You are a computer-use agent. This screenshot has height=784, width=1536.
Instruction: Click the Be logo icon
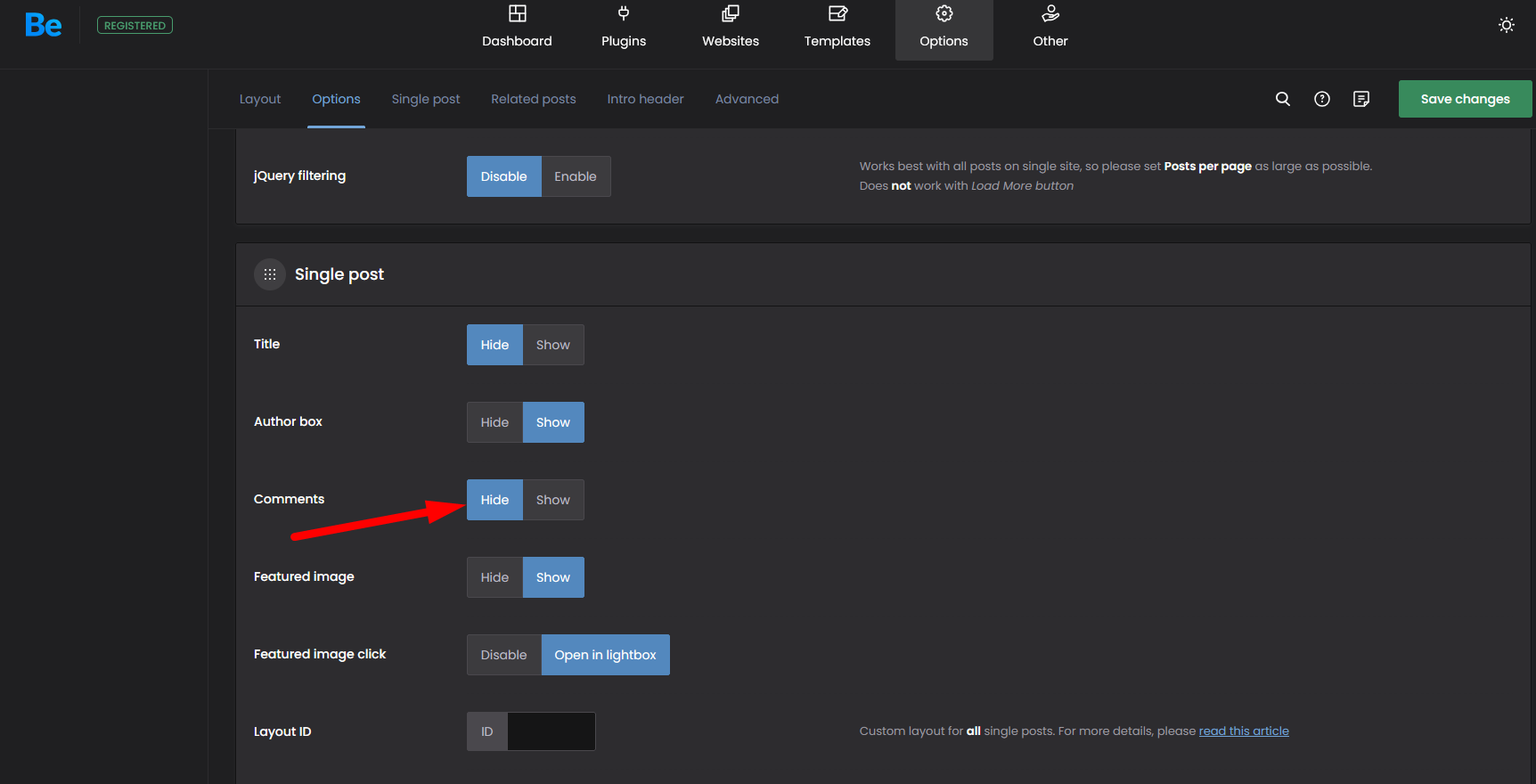44,25
